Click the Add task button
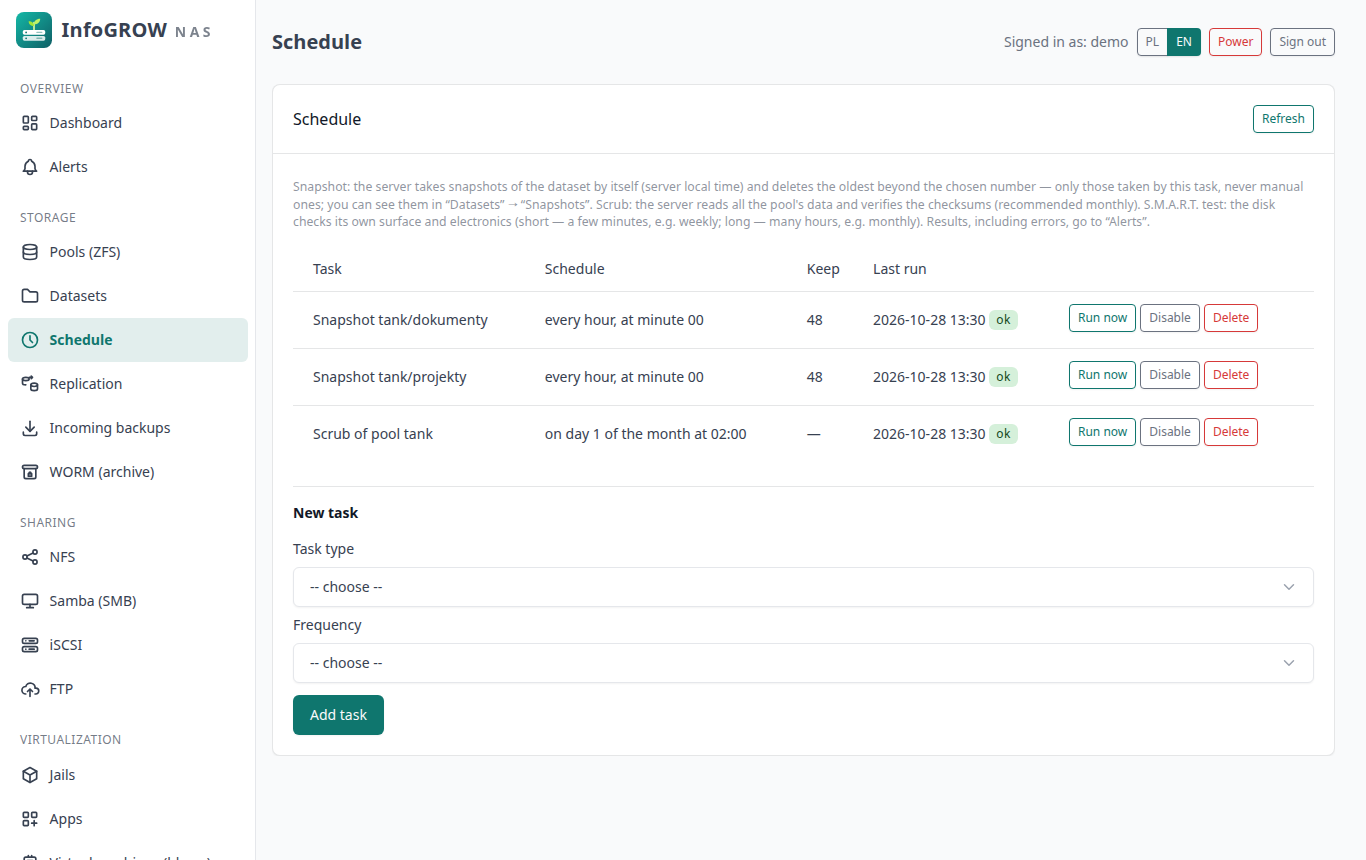 (x=338, y=715)
